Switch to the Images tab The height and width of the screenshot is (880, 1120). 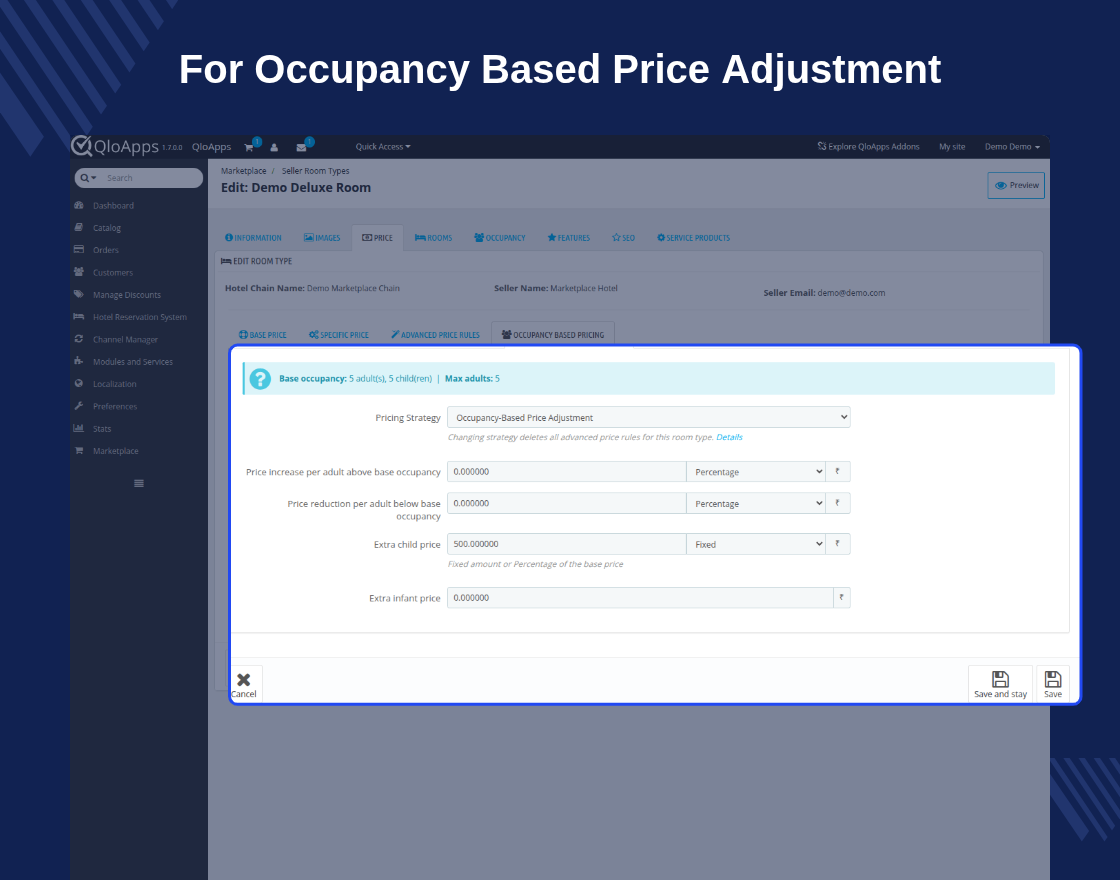[322, 238]
